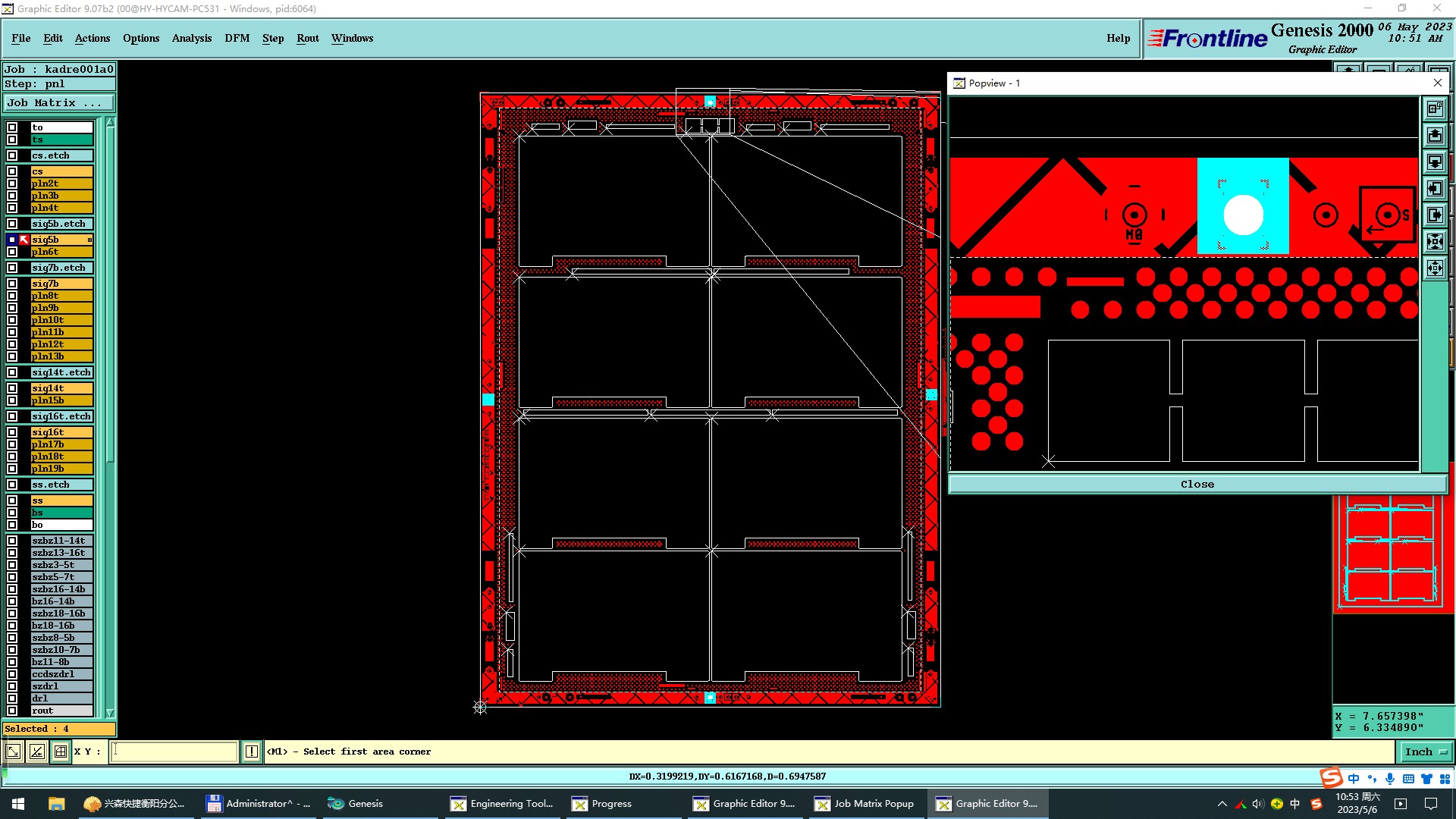Screen dimensions: 1456x819
Task: Click the microphone icon on input toolbar
Action: tap(1390, 779)
